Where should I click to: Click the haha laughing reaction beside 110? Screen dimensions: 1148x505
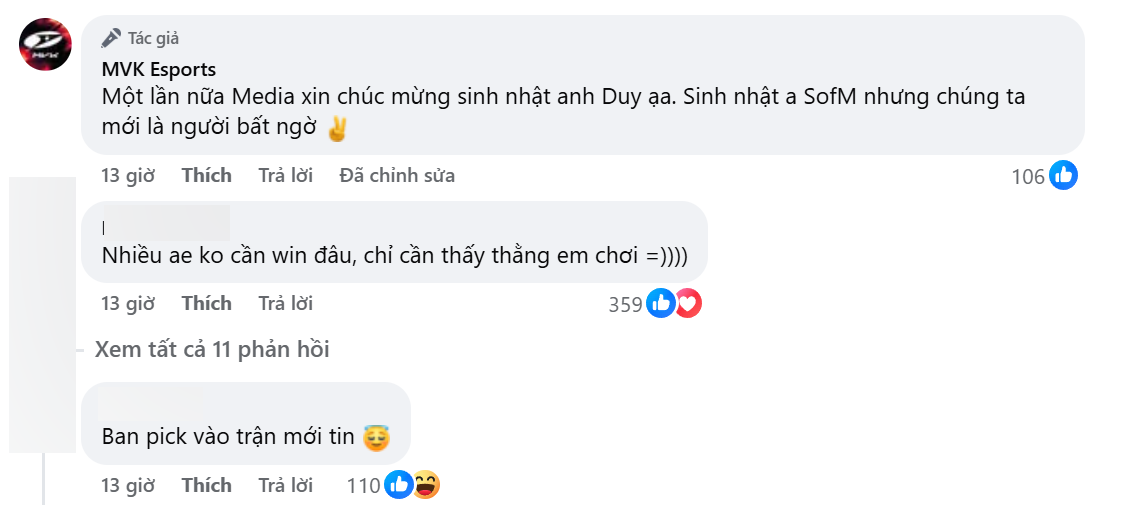coord(426,485)
